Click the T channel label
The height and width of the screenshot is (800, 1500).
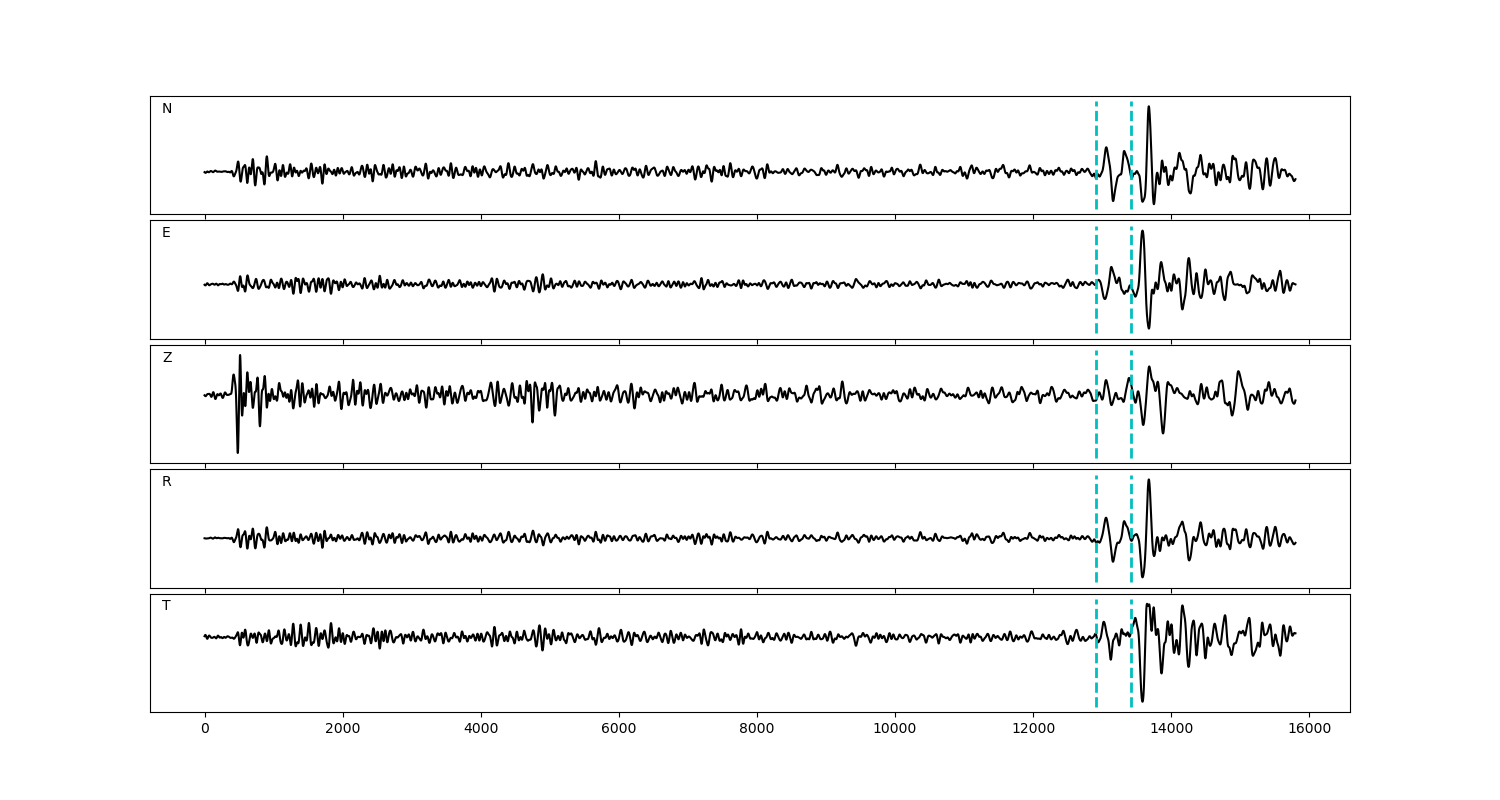[x=166, y=606]
